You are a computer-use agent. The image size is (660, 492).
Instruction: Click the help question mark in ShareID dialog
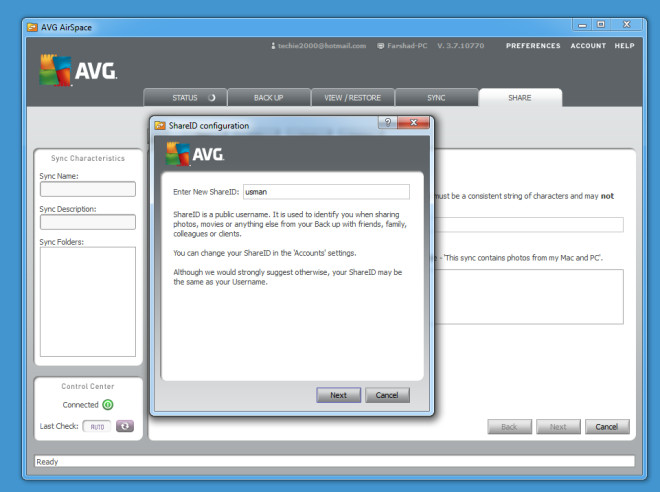388,122
